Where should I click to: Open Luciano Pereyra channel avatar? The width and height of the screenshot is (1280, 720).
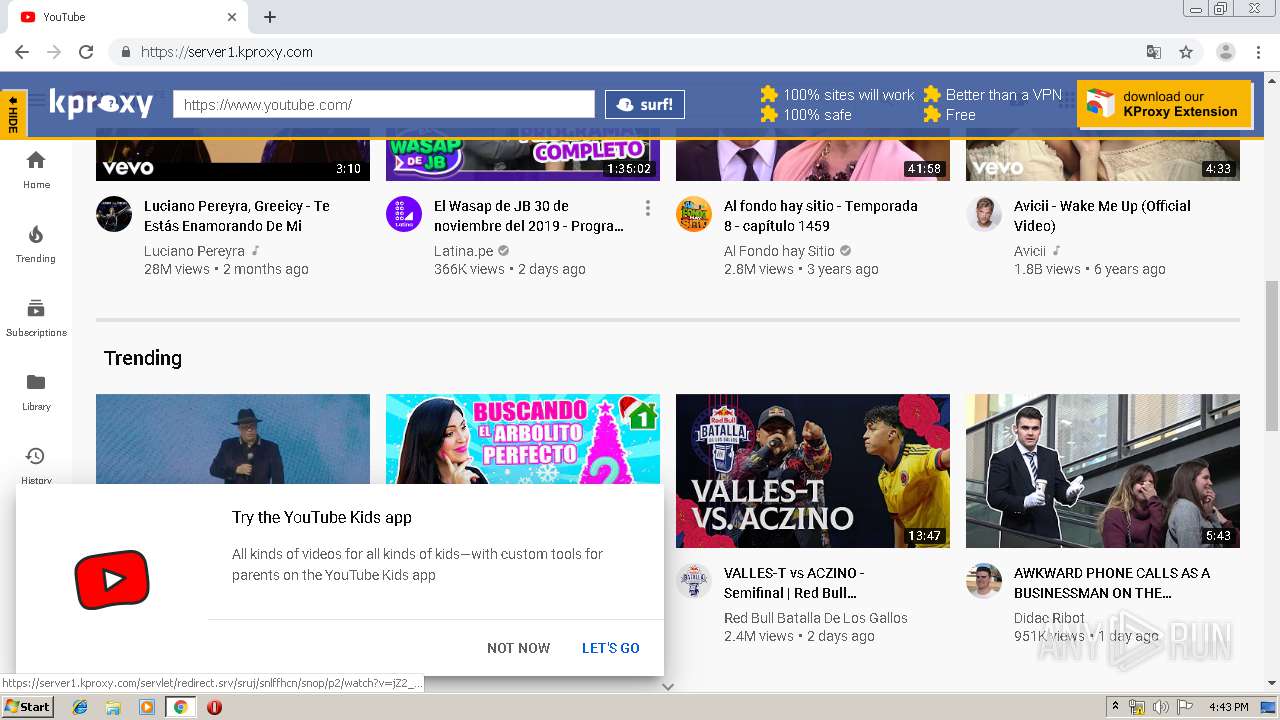114,214
